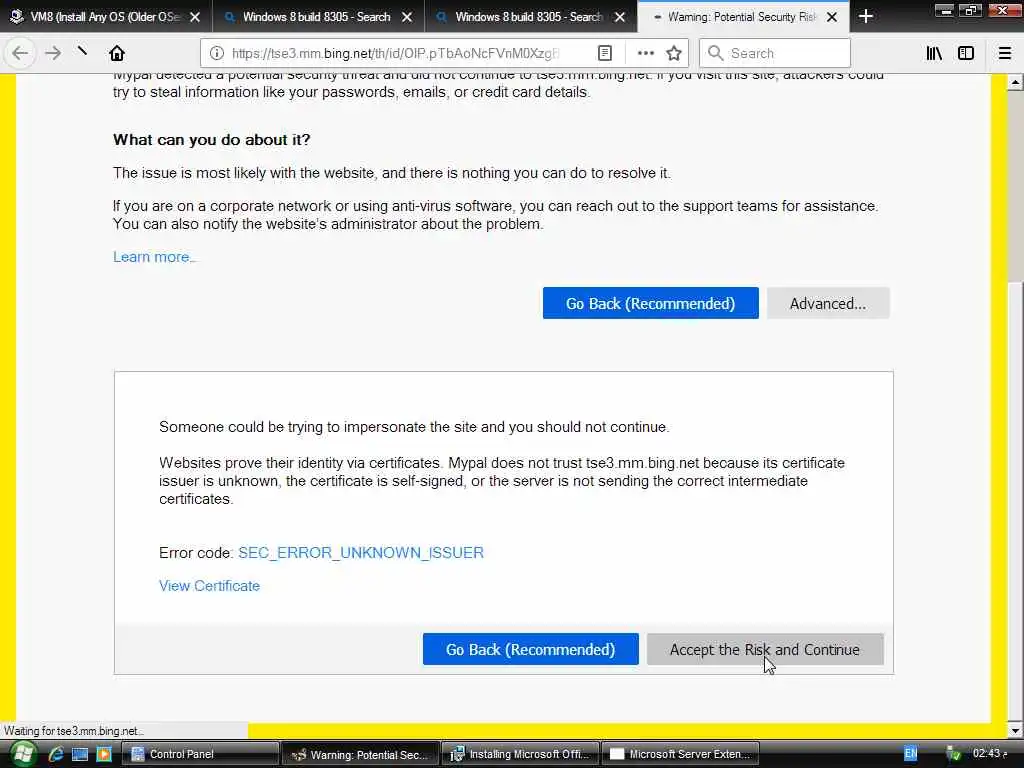Click the scrollbar up arrow
The image size is (1024, 768).
coord(1015,82)
